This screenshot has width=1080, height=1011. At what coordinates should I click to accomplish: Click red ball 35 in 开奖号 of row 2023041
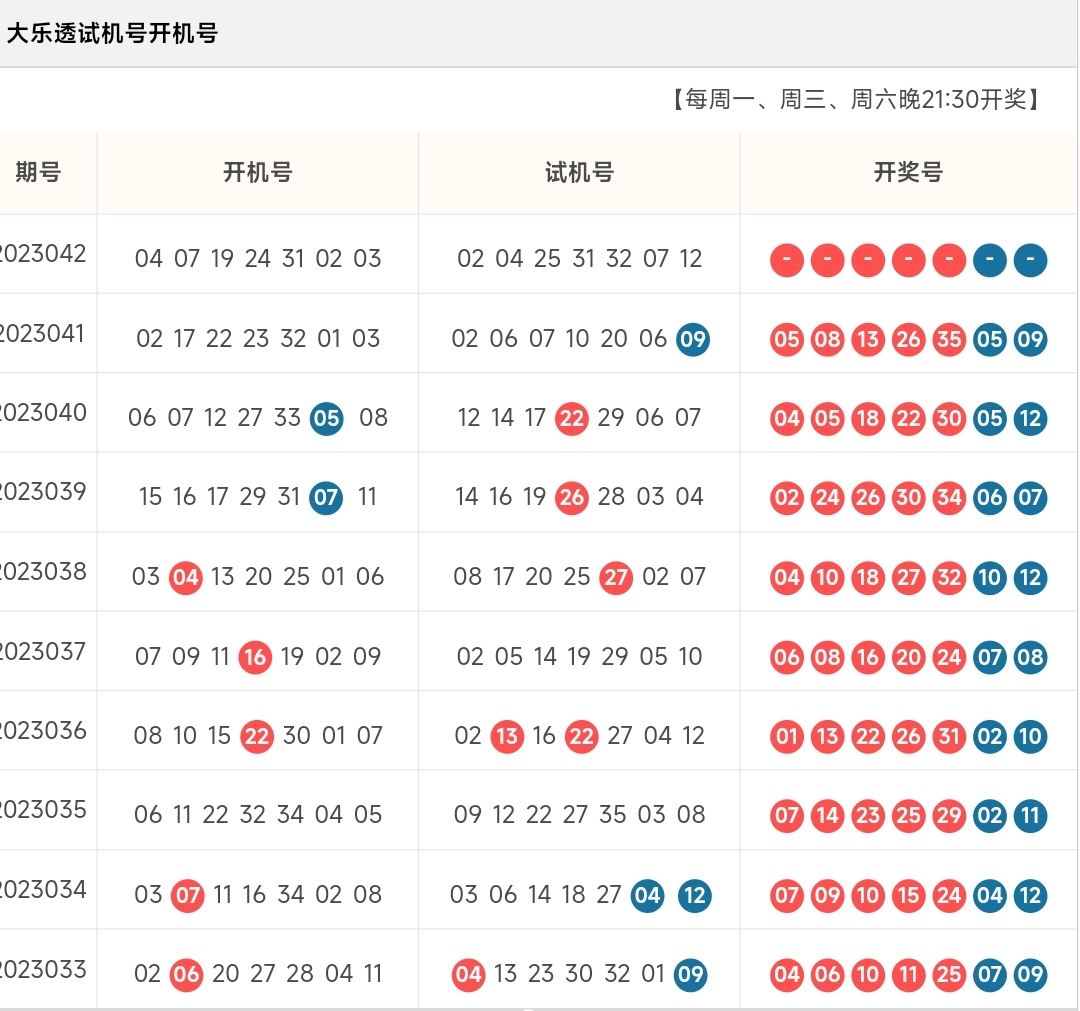949,339
